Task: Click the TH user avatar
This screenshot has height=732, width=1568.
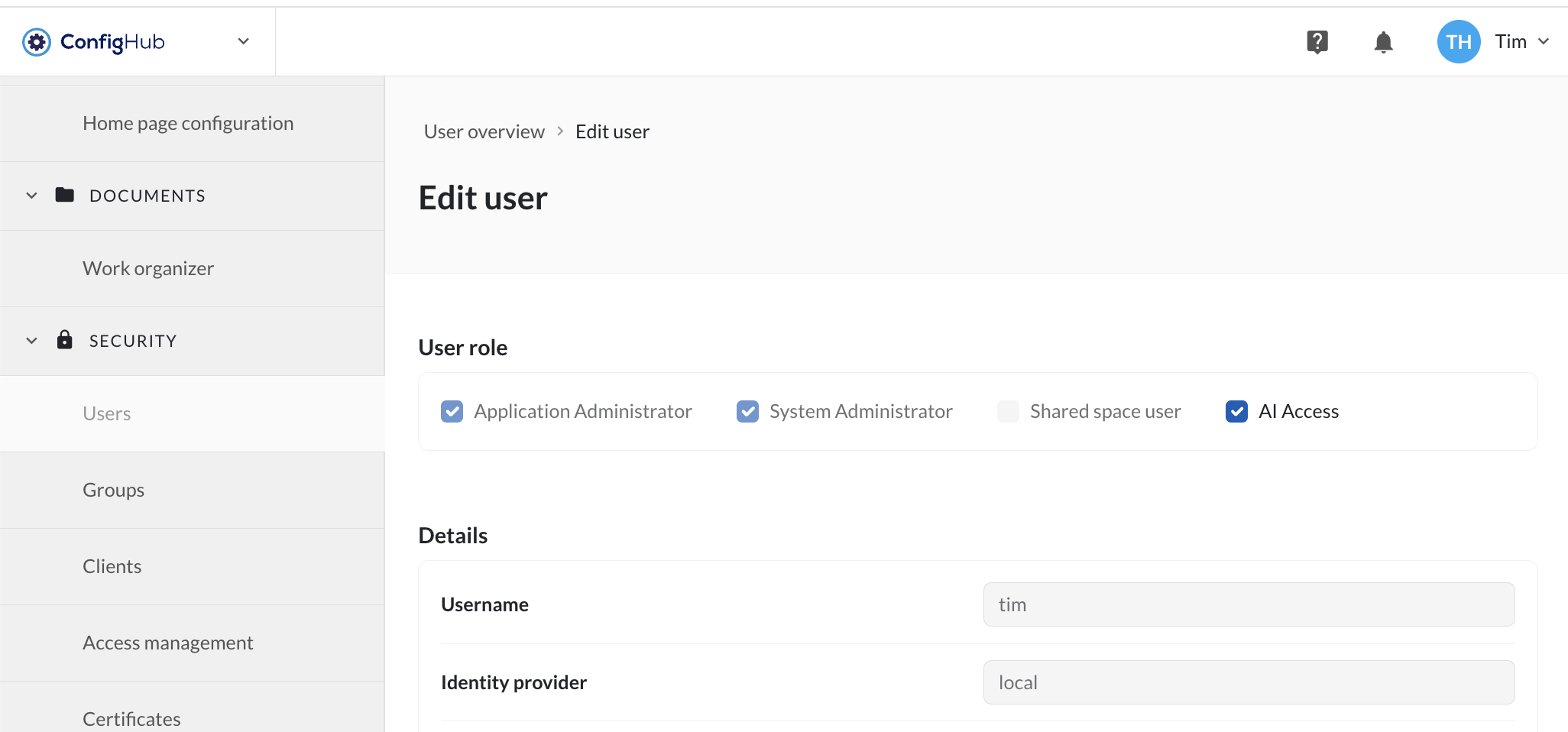Action: [x=1459, y=42]
